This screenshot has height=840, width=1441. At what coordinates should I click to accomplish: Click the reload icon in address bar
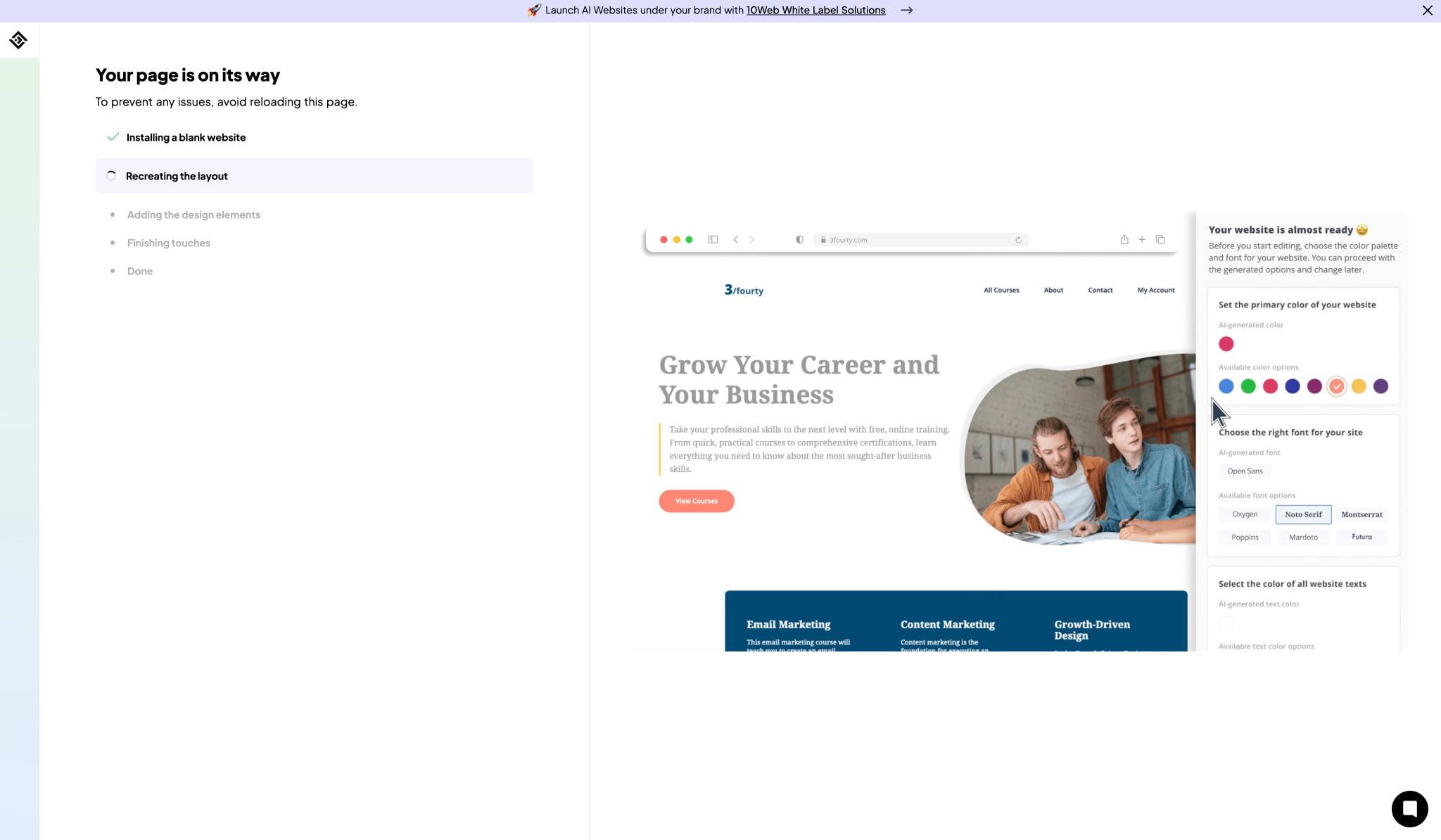coord(1018,240)
